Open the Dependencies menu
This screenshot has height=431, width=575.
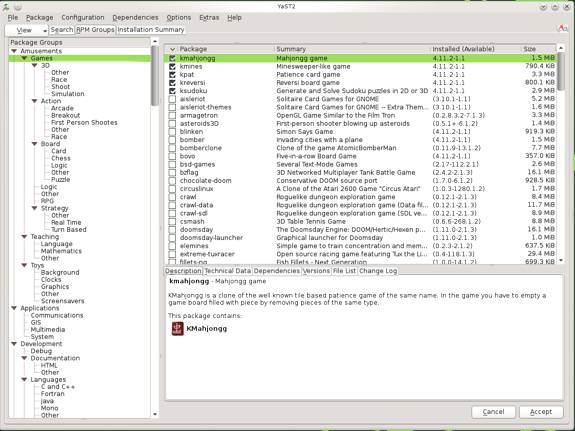135,18
